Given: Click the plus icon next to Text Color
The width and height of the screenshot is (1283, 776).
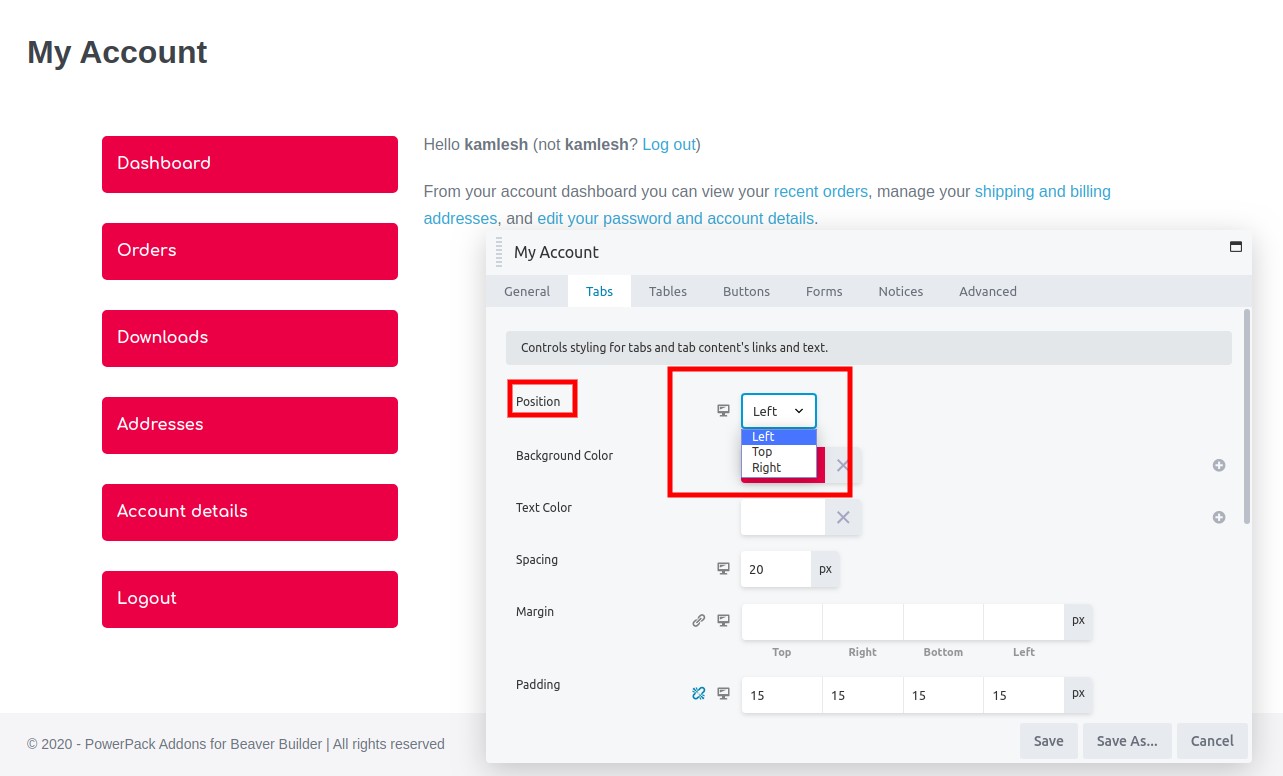Looking at the screenshot, I should tap(1219, 517).
